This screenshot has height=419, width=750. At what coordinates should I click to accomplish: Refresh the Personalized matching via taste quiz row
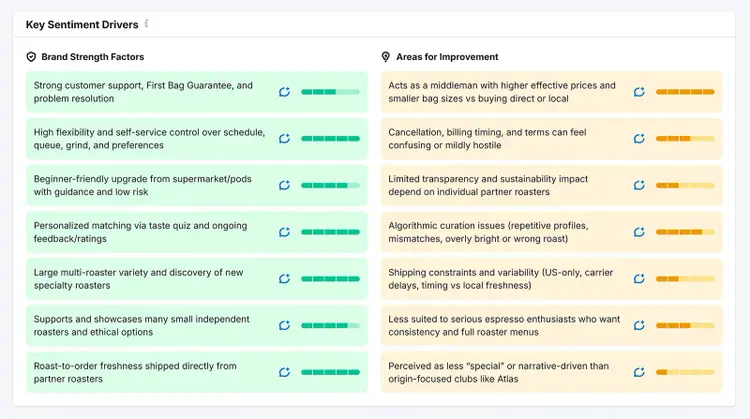[285, 232]
